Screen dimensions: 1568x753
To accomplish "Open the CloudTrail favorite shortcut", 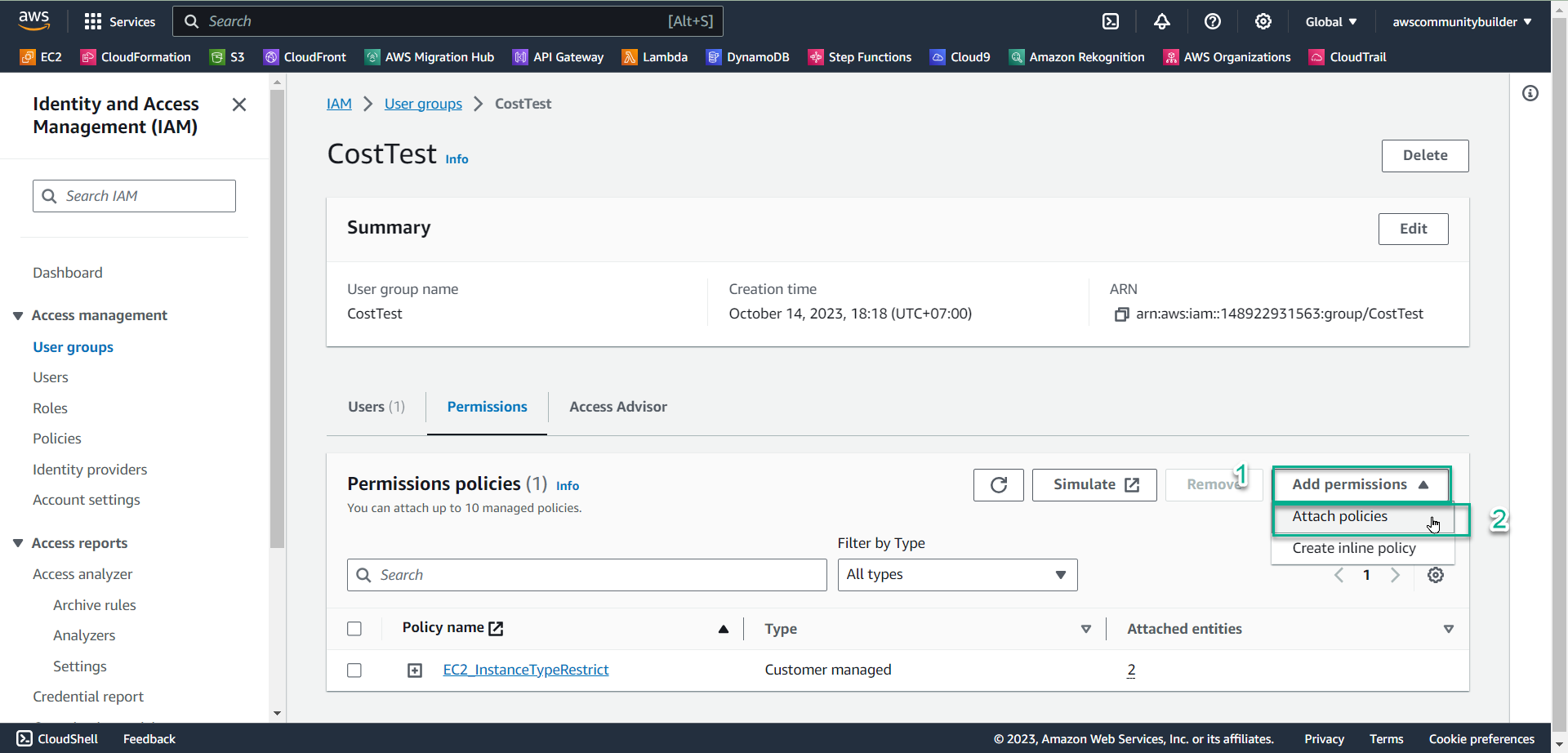I will click(x=1348, y=57).
